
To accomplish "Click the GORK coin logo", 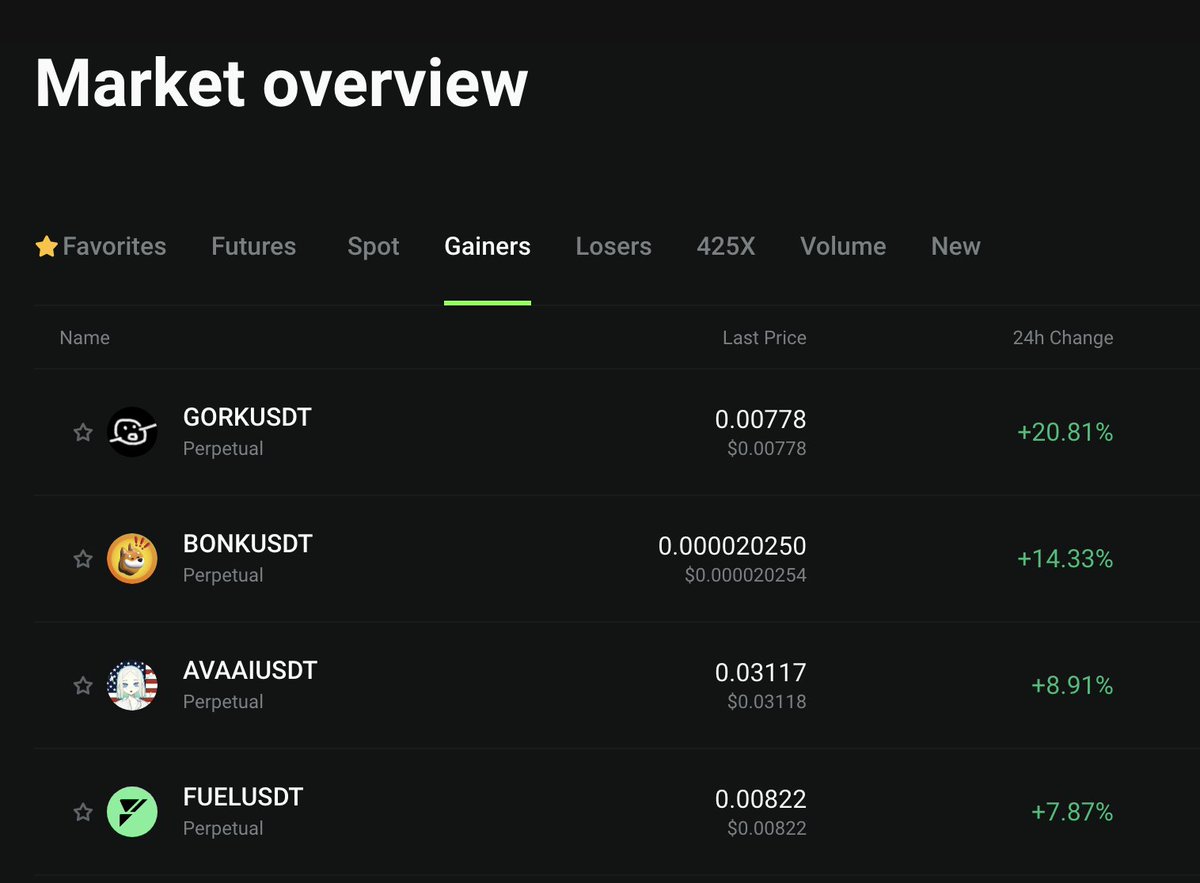I will coord(132,432).
